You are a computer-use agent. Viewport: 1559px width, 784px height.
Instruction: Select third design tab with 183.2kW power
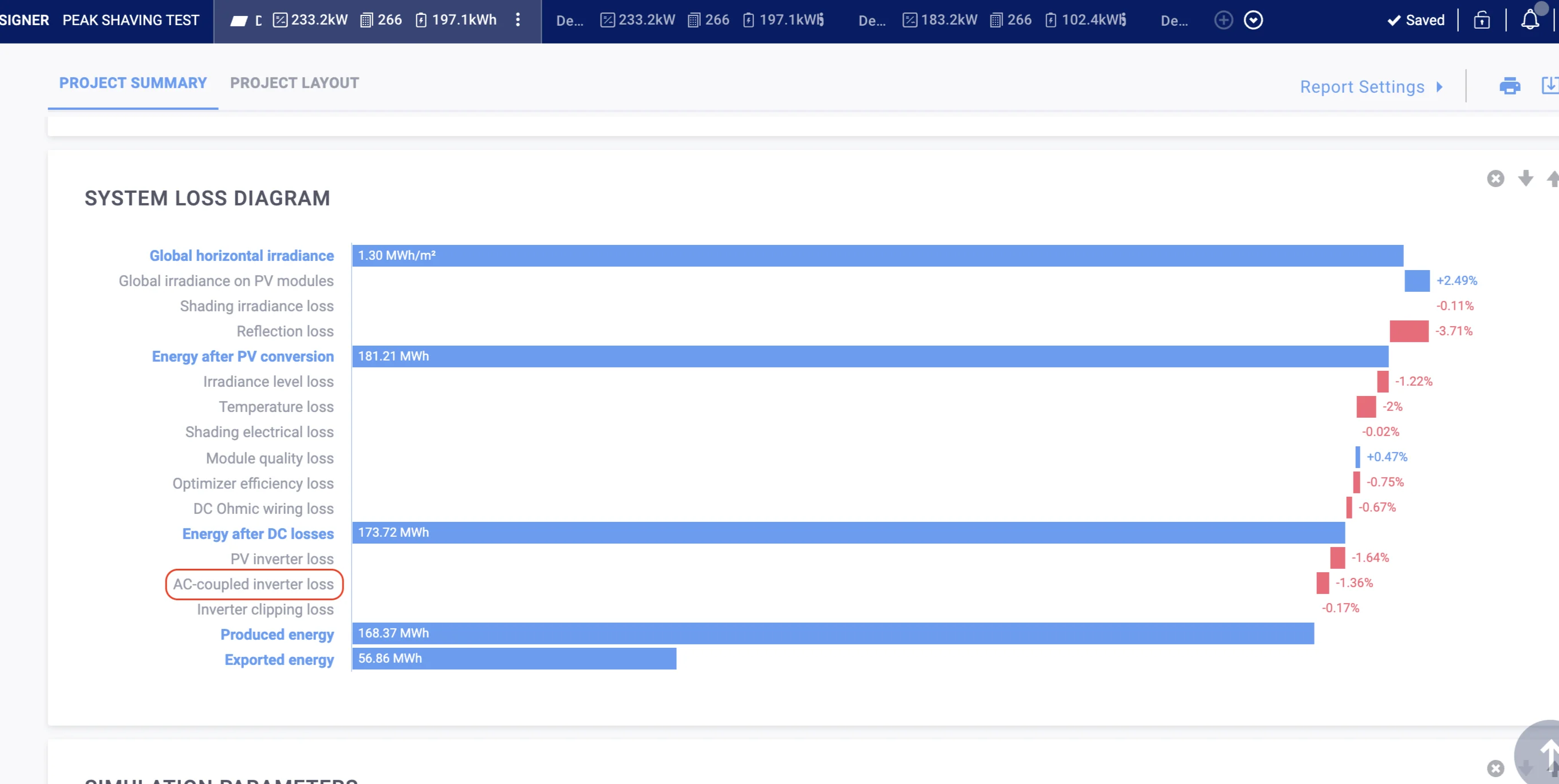coord(993,20)
